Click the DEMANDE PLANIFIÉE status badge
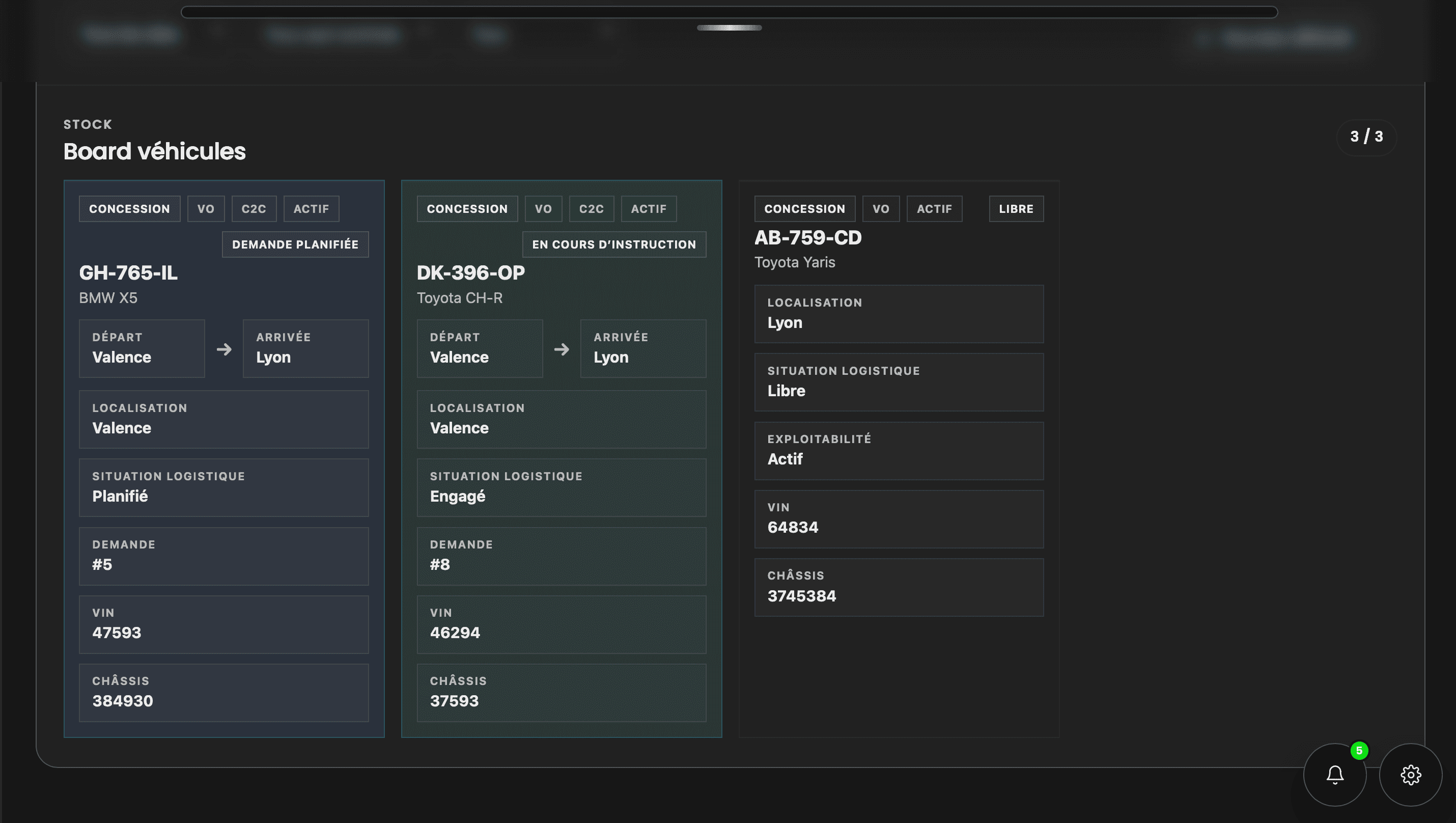 point(295,244)
